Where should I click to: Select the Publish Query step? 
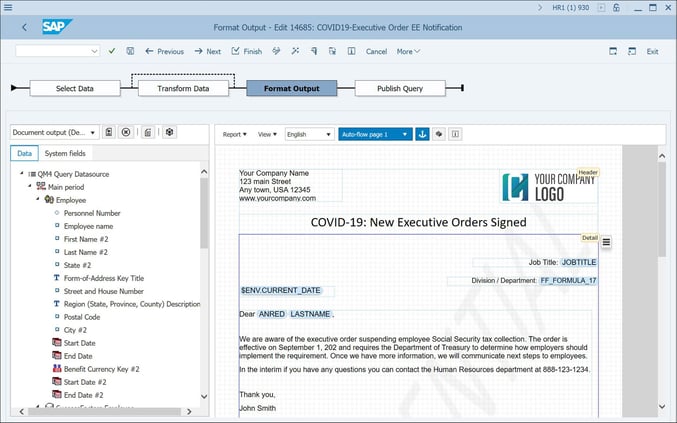(400, 88)
